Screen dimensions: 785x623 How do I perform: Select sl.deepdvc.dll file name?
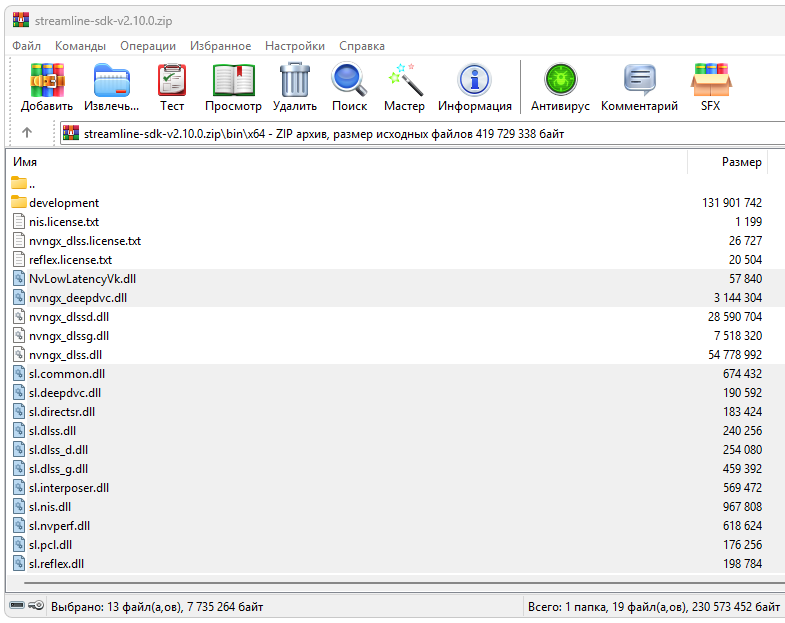pos(65,393)
